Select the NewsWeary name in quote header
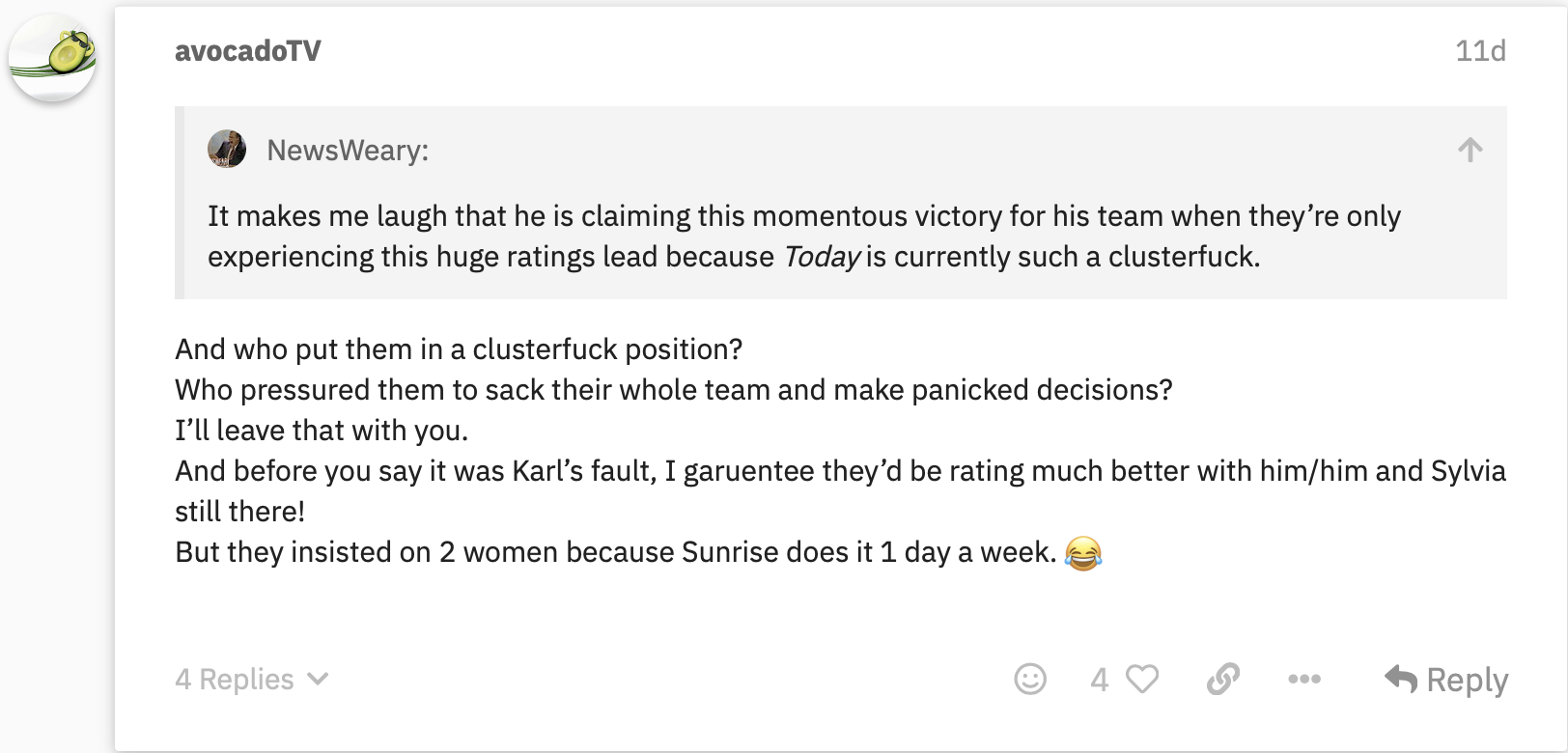 click(348, 151)
